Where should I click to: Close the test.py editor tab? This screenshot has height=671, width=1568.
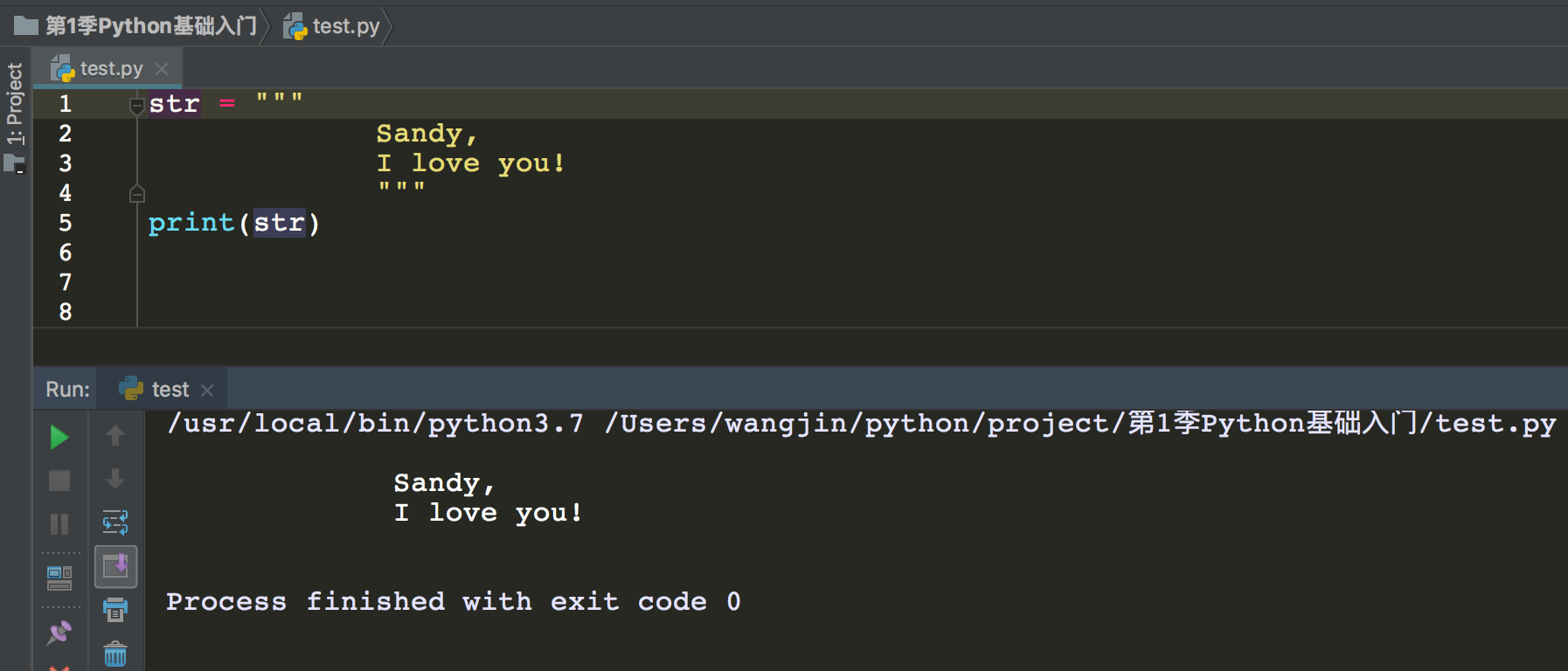point(162,69)
